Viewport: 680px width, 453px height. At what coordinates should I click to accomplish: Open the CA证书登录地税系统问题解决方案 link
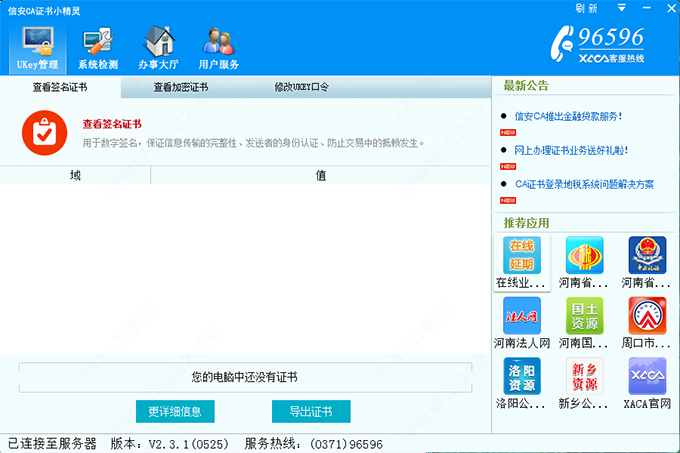(x=584, y=184)
